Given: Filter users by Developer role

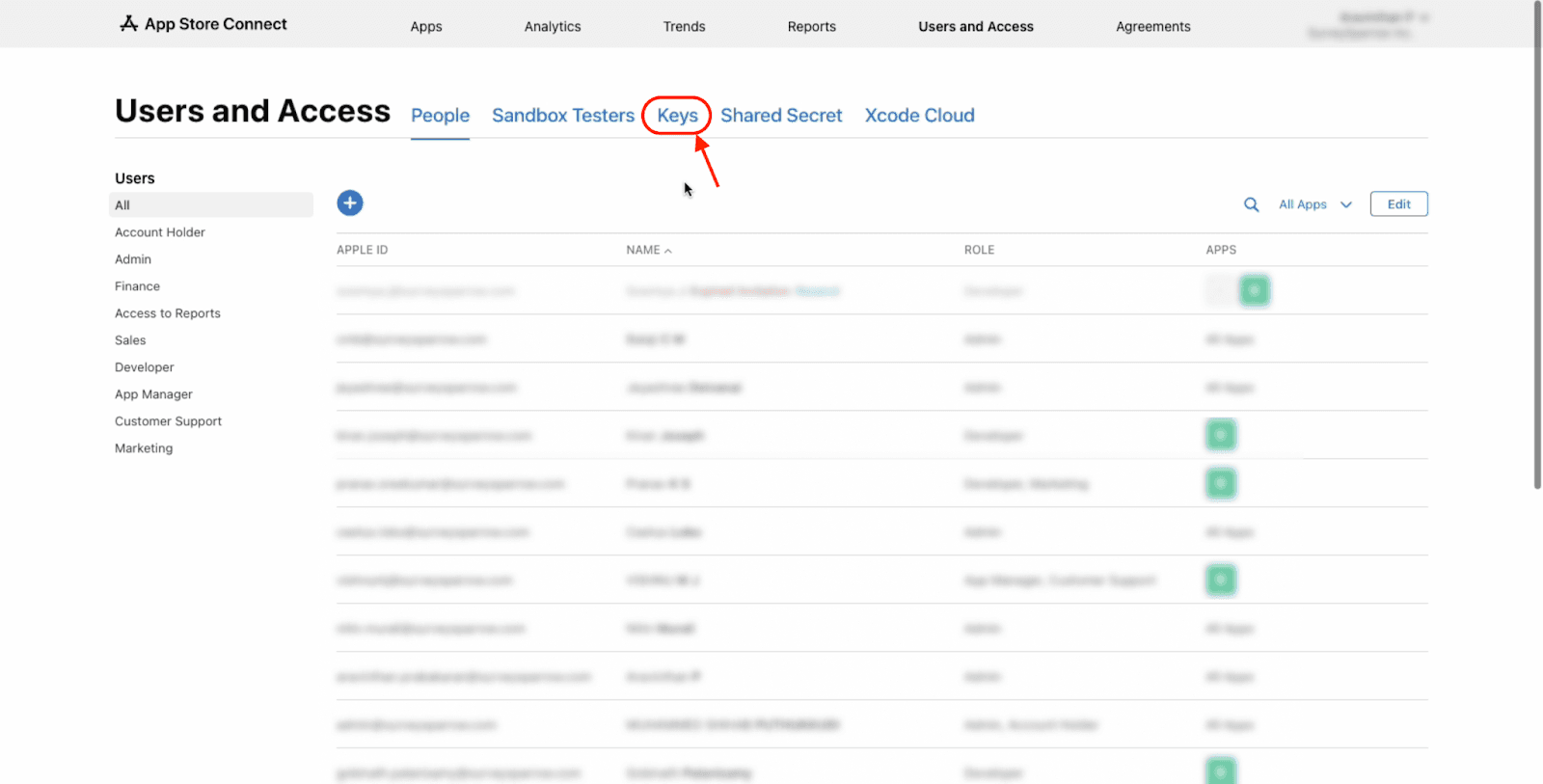Looking at the screenshot, I should 145,367.
